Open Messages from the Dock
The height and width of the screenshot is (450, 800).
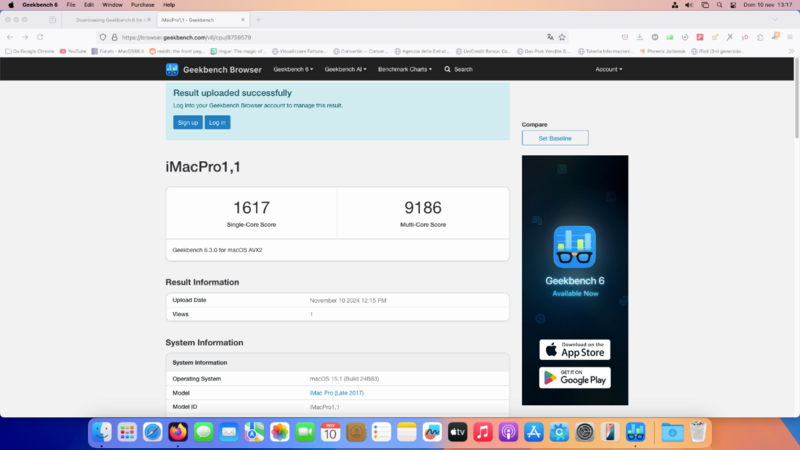pos(204,432)
